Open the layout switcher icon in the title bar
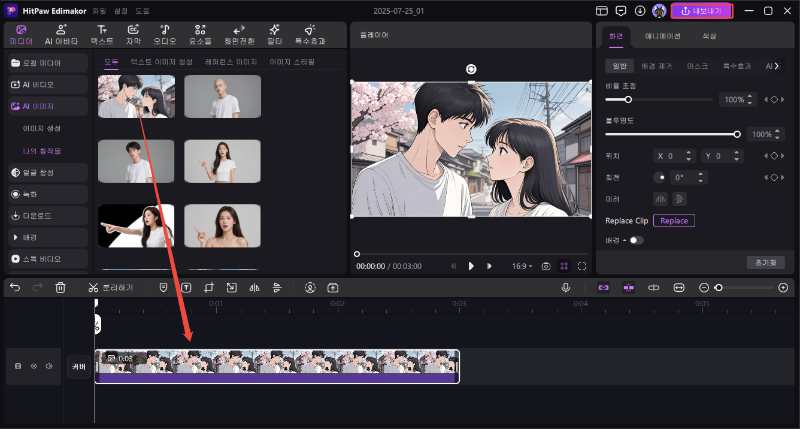The image size is (800, 429). pos(602,11)
